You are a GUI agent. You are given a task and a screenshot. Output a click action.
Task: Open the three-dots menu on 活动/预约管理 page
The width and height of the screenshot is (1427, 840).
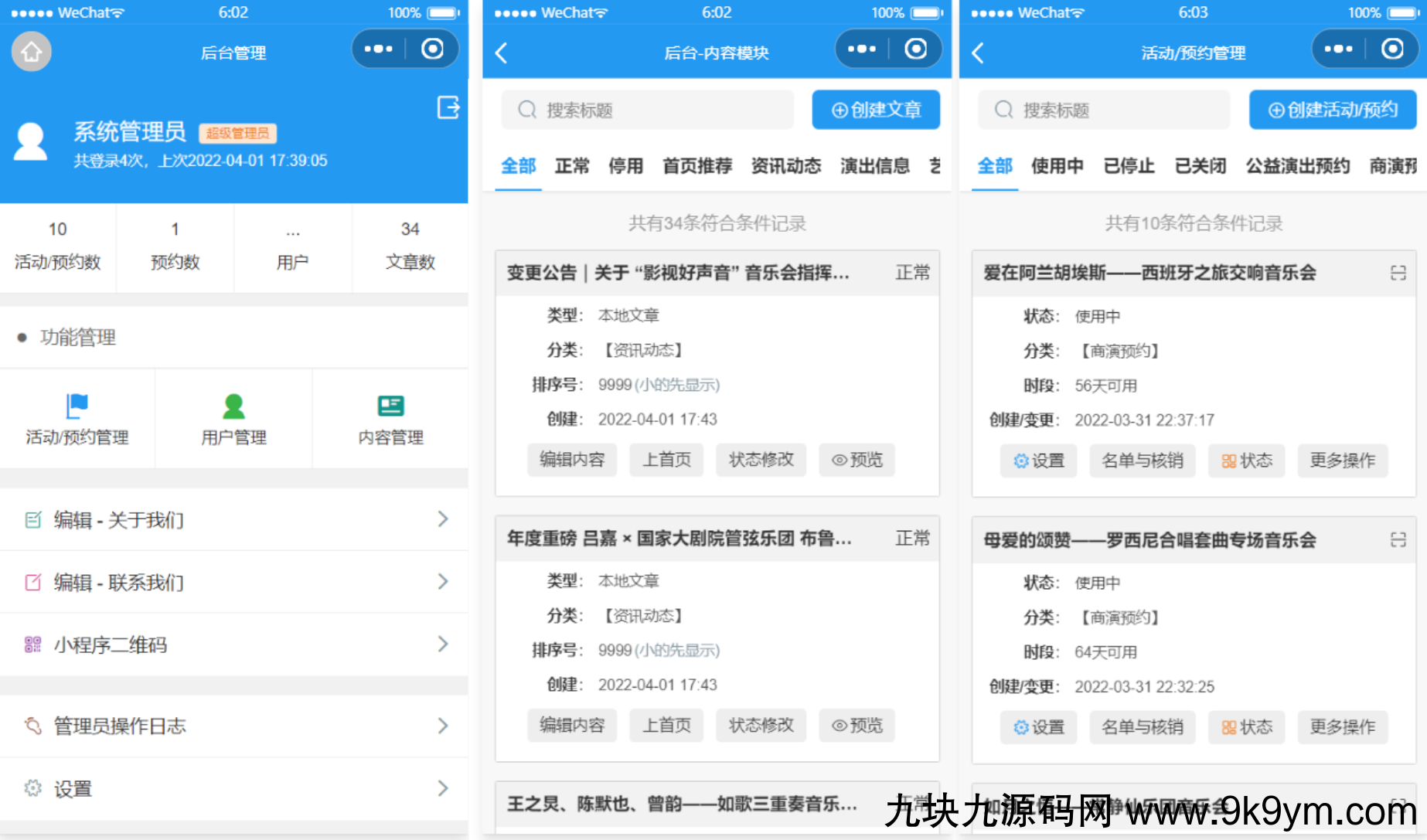click(x=1338, y=49)
